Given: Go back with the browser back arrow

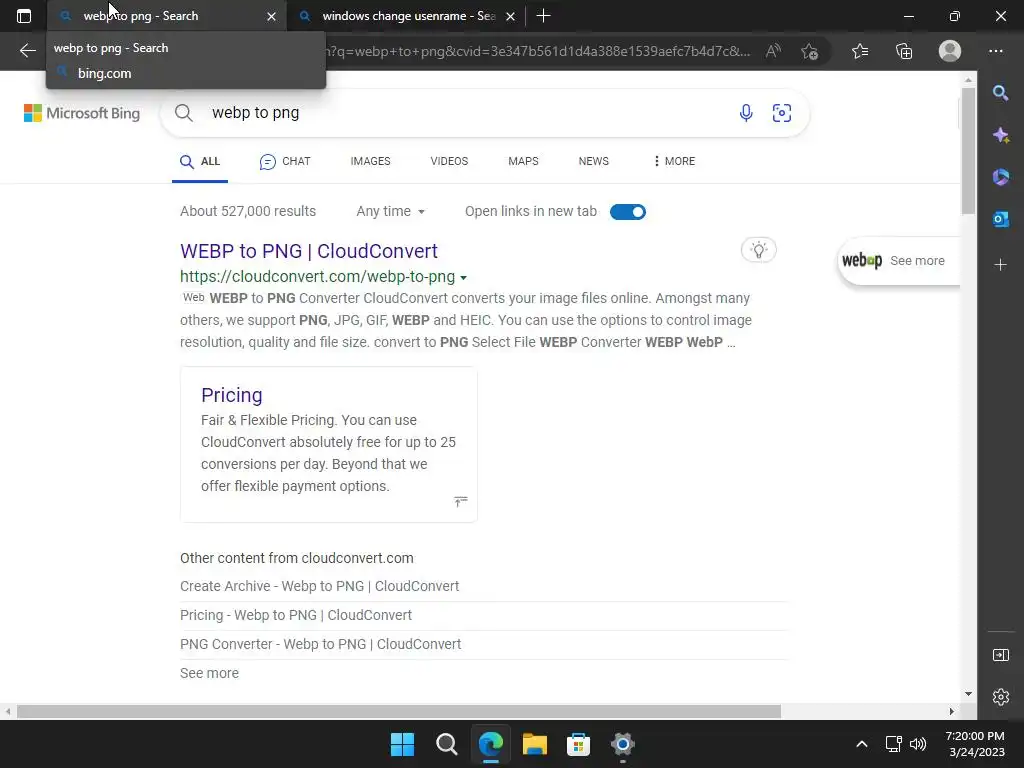Looking at the screenshot, I should pyautogui.click(x=27, y=51).
